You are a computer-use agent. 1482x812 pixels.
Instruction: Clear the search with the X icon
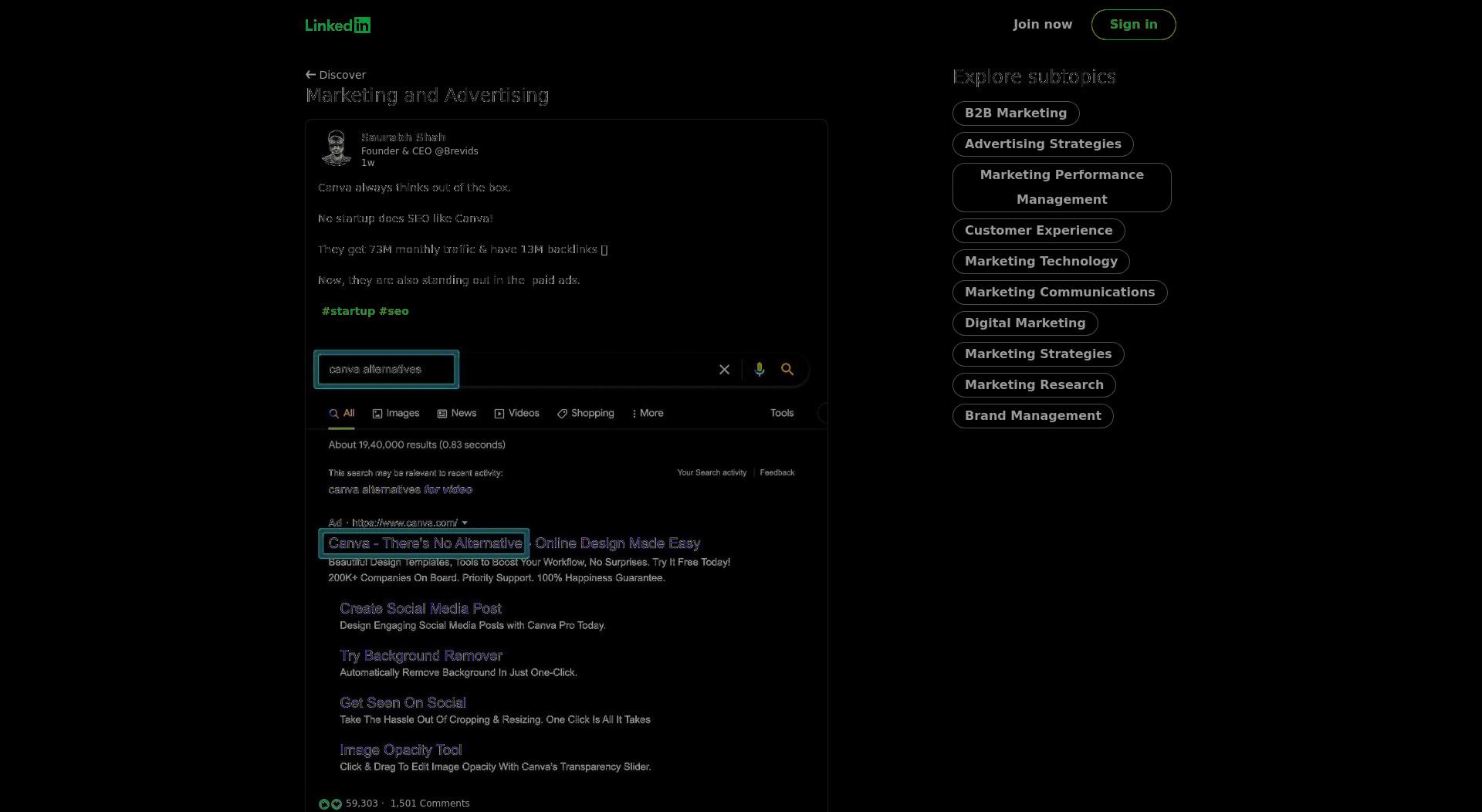pyautogui.click(x=724, y=370)
